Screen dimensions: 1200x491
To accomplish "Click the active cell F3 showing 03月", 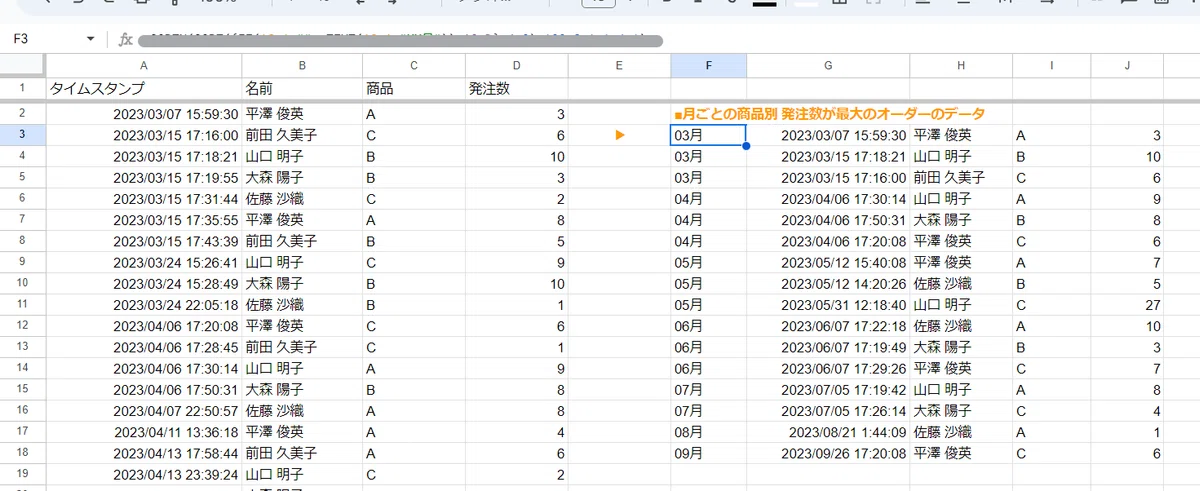I will (x=708, y=135).
